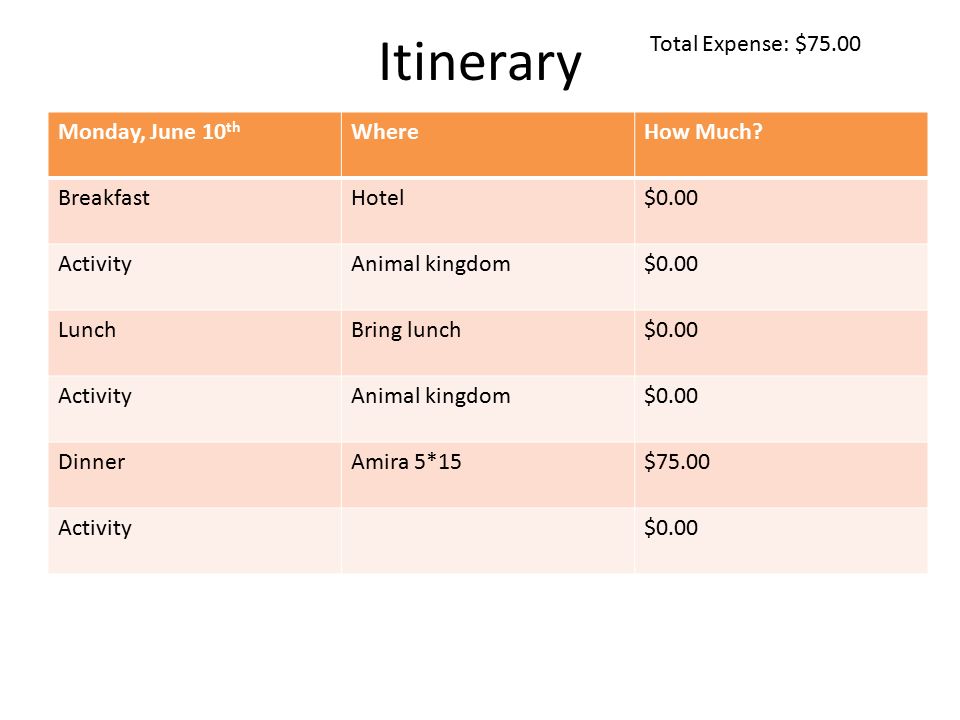Click the Itinerary title text
The image size is (960, 720).
(x=480, y=62)
